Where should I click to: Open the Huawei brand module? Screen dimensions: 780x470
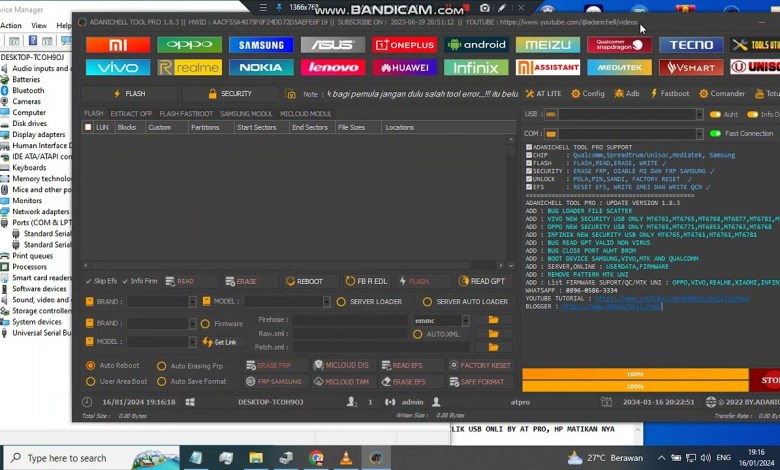(x=404, y=68)
